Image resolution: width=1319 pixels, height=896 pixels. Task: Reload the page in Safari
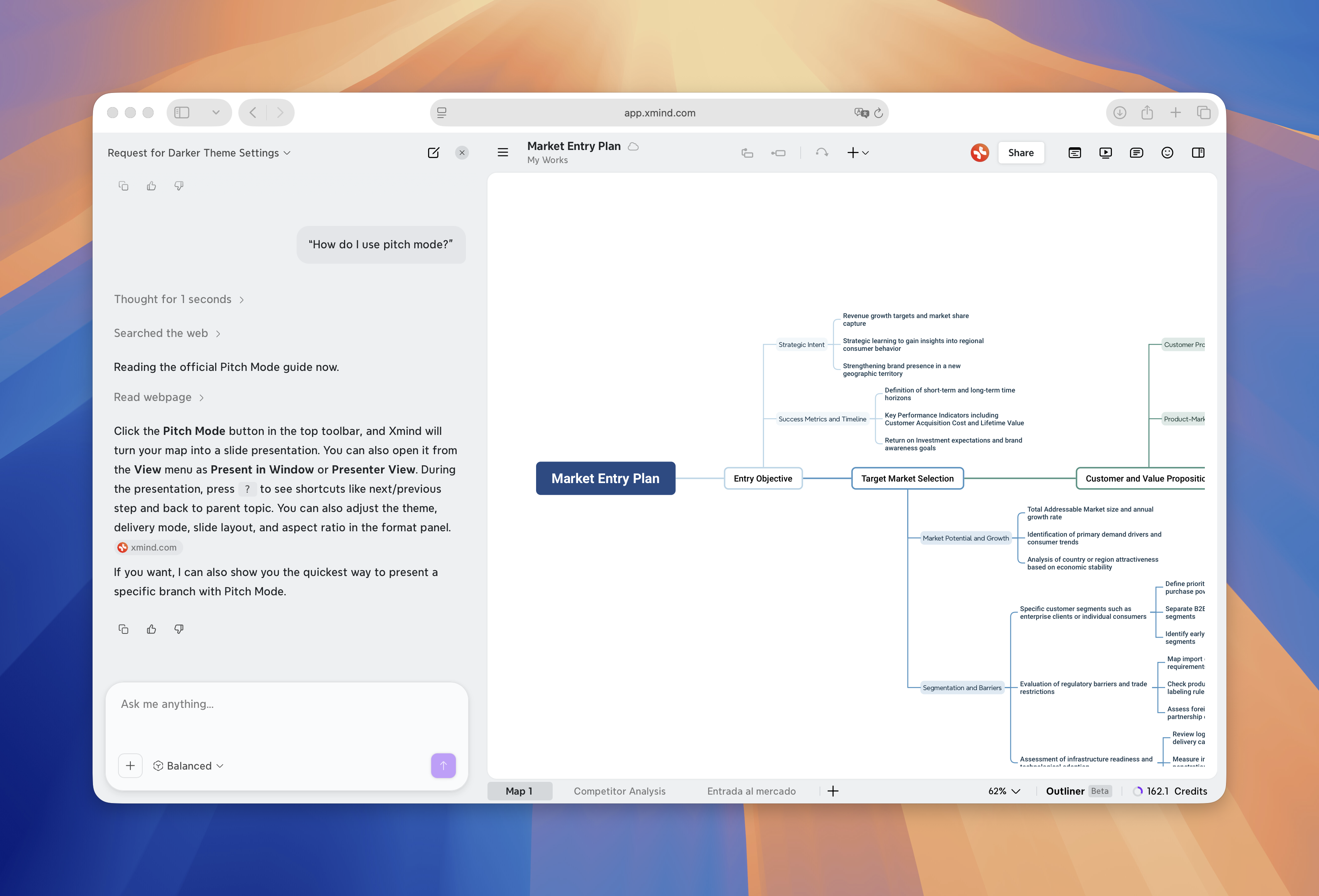[x=879, y=112]
